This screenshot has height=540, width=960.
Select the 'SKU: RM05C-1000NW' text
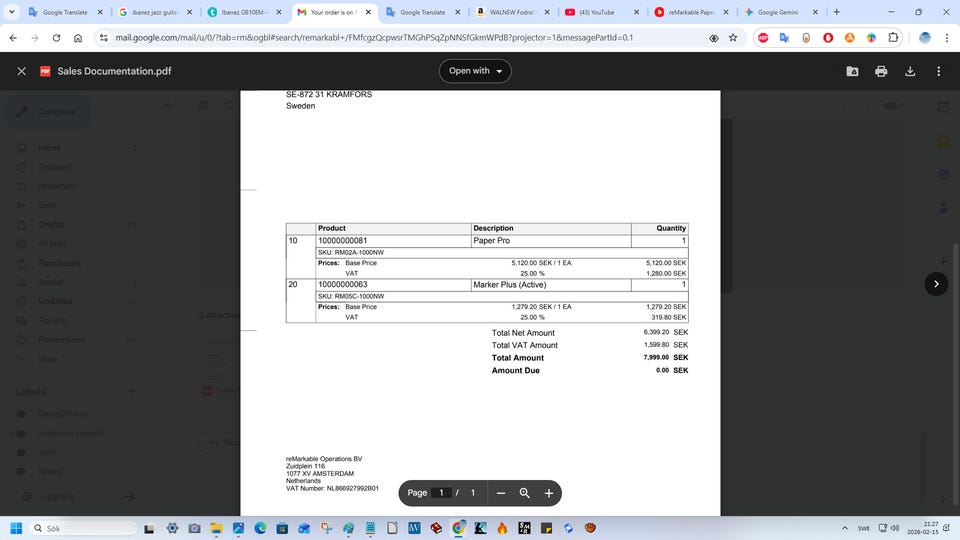351,296
